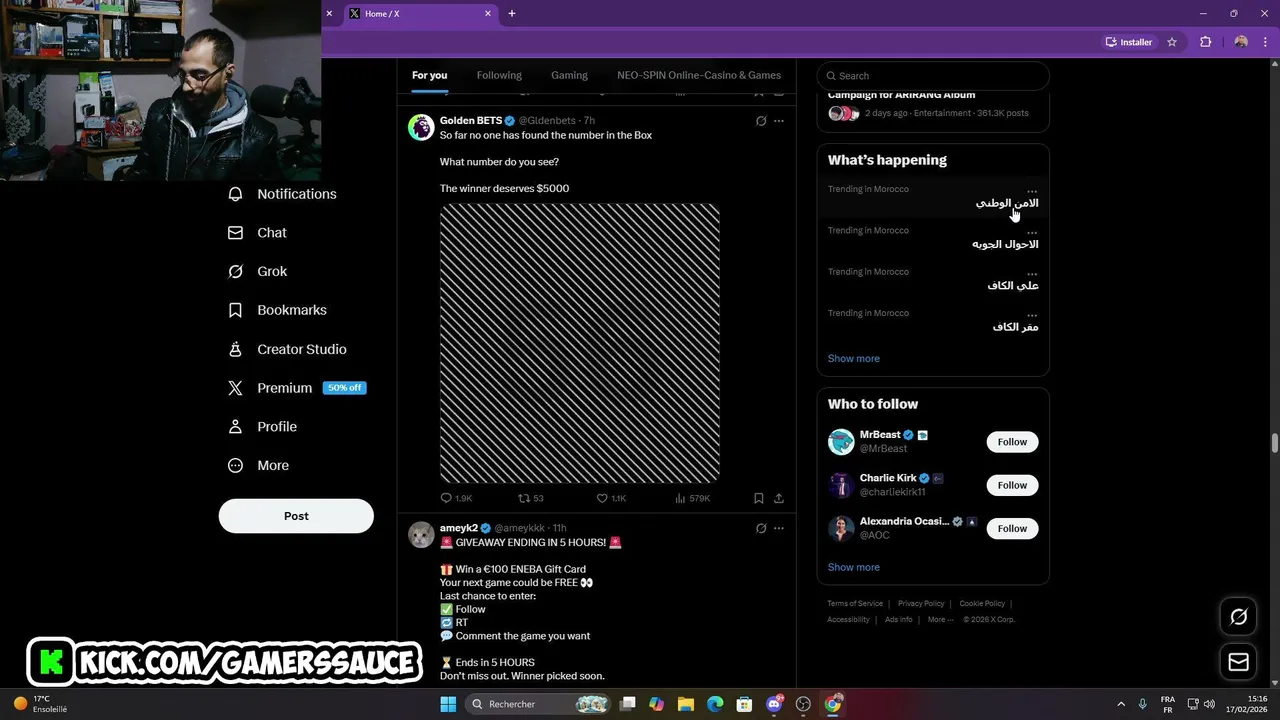This screenshot has height=720, width=1280.
Task: Open the Chrome three-dot menu
Action: pos(1265,42)
